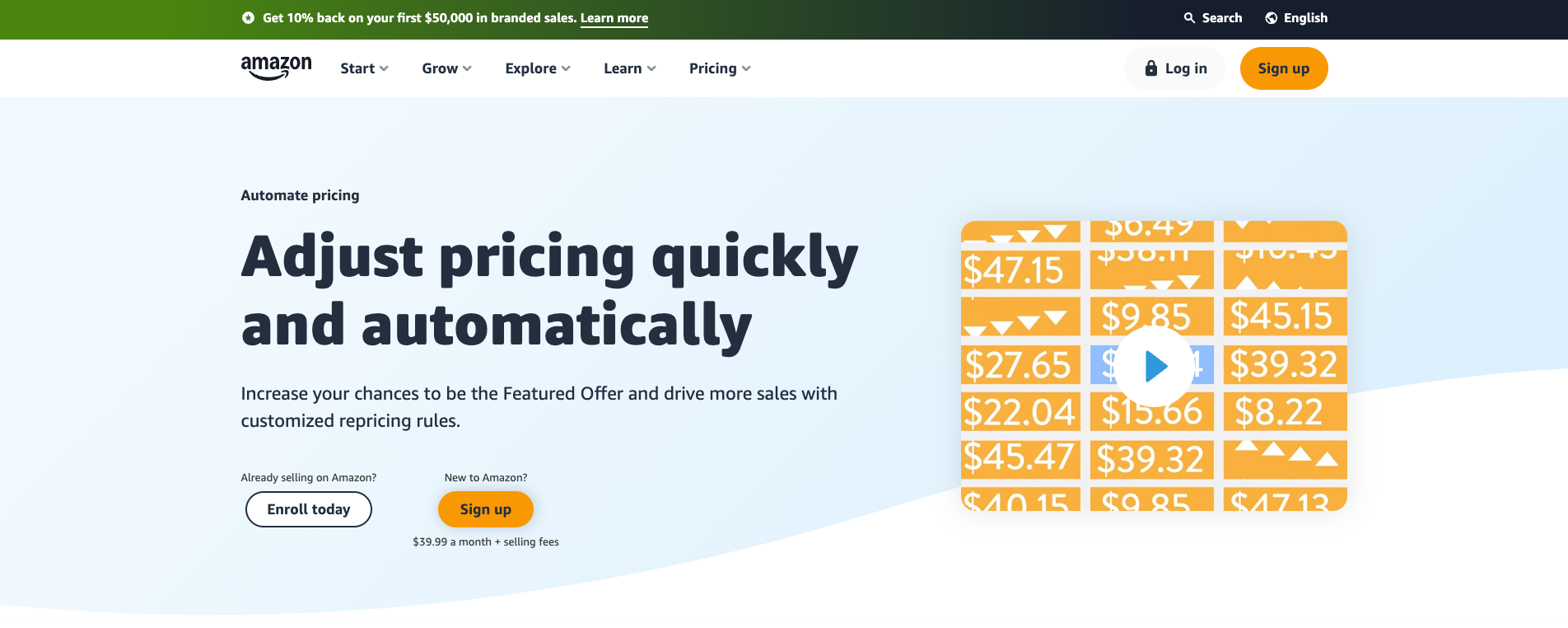1568x628 pixels.
Task: Open the Pricing menu
Action: pyautogui.click(x=718, y=68)
